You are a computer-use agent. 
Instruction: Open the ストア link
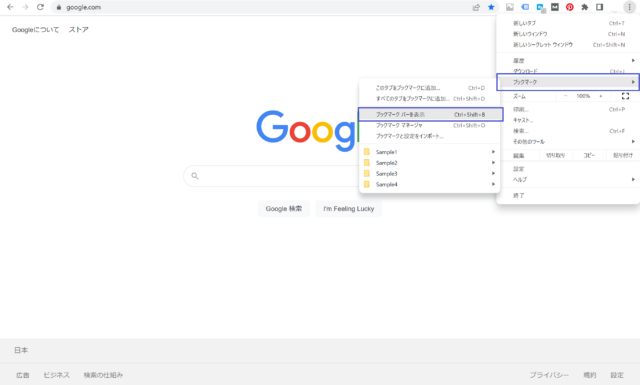pos(79,29)
